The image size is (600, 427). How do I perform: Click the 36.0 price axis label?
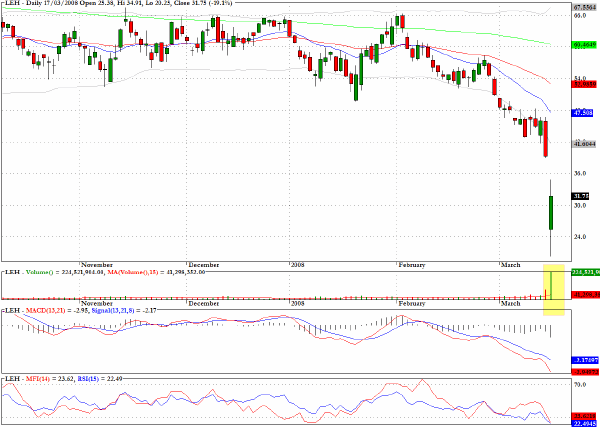coord(579,173)
